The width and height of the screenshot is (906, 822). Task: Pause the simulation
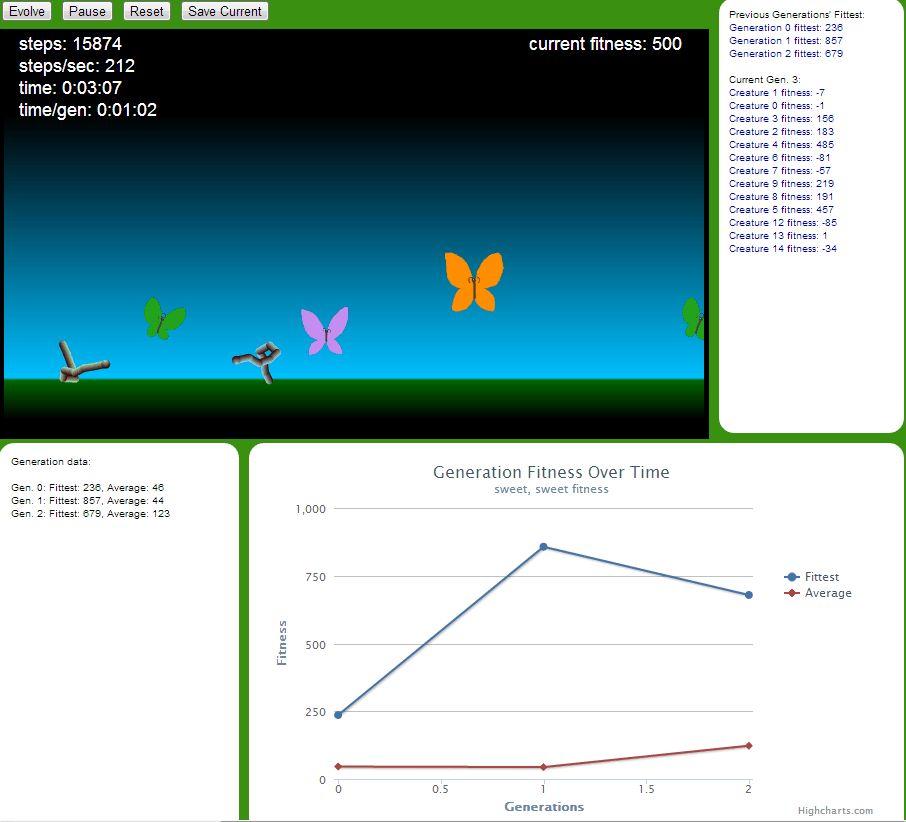87,11
